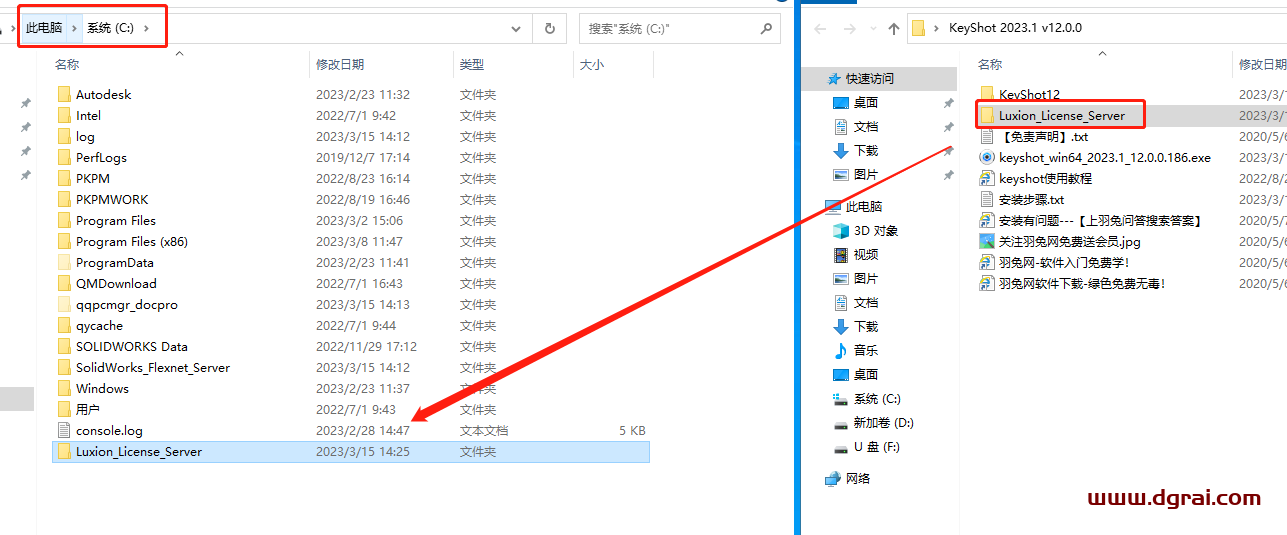The image size is (1287, 535).
Task: Select the qqpcmgr_docpro folder
Action: [127, 304]
